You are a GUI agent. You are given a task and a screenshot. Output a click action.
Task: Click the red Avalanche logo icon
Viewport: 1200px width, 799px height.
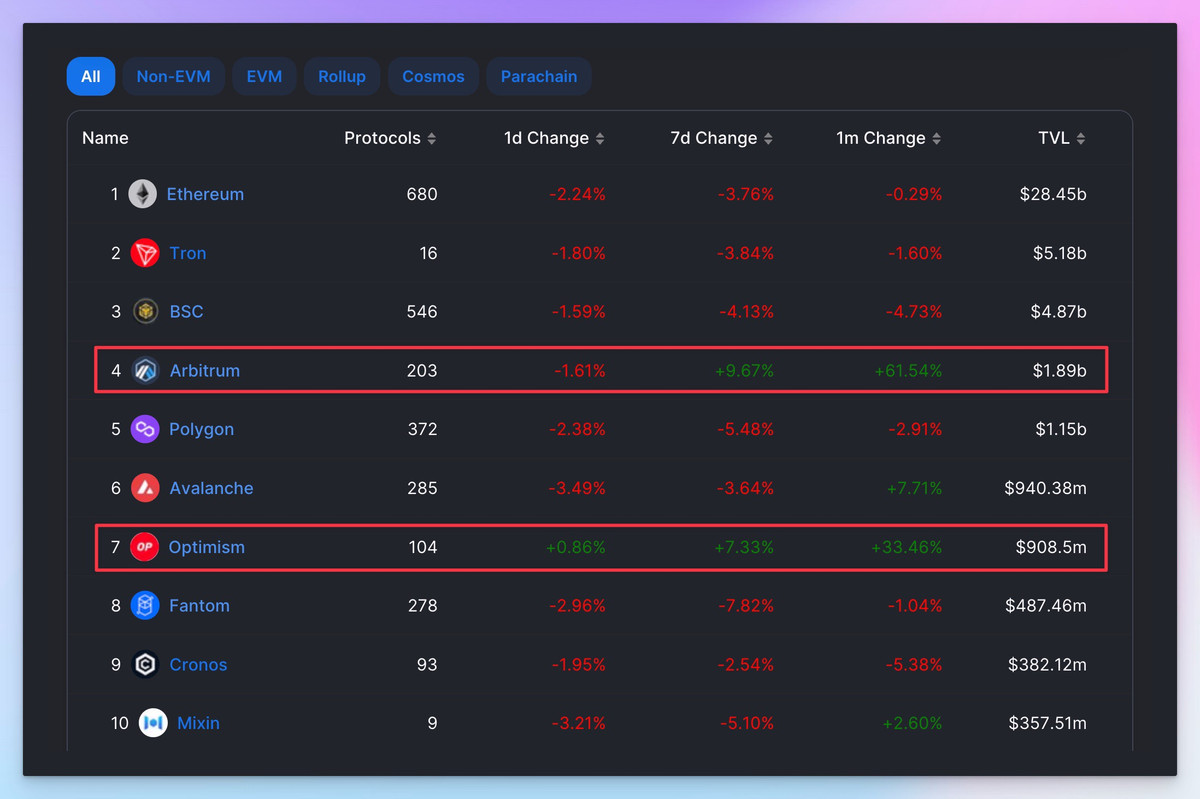click(x=146, y=488)
